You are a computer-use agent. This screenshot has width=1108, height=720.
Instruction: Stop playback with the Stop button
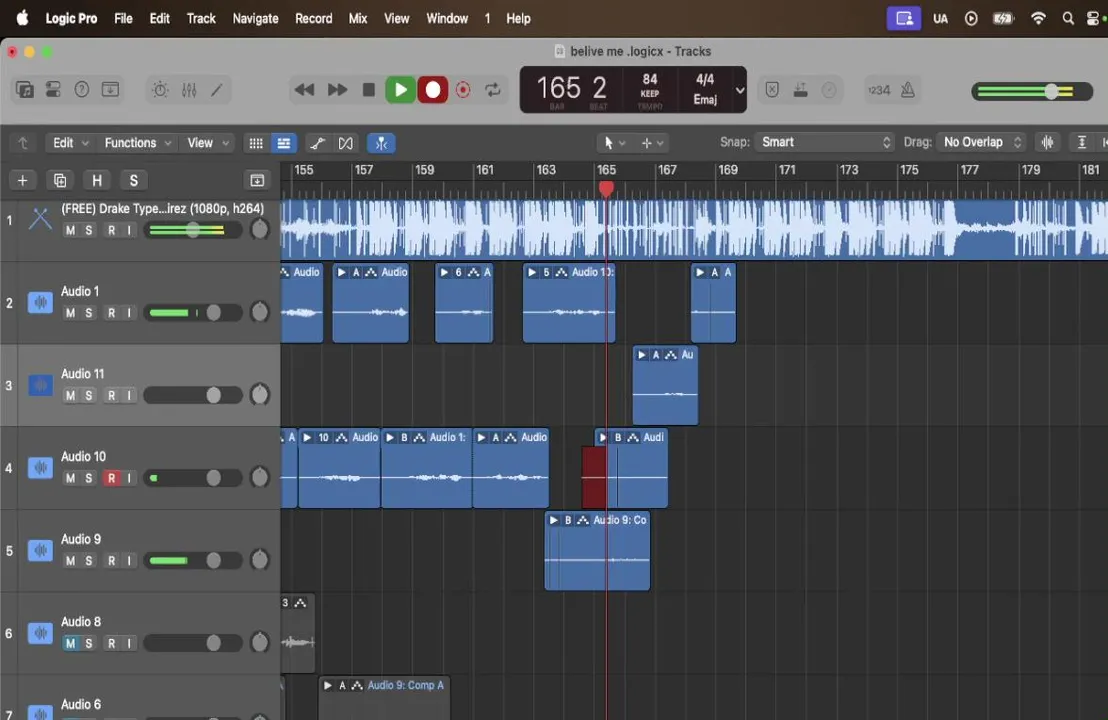point(368,90)
